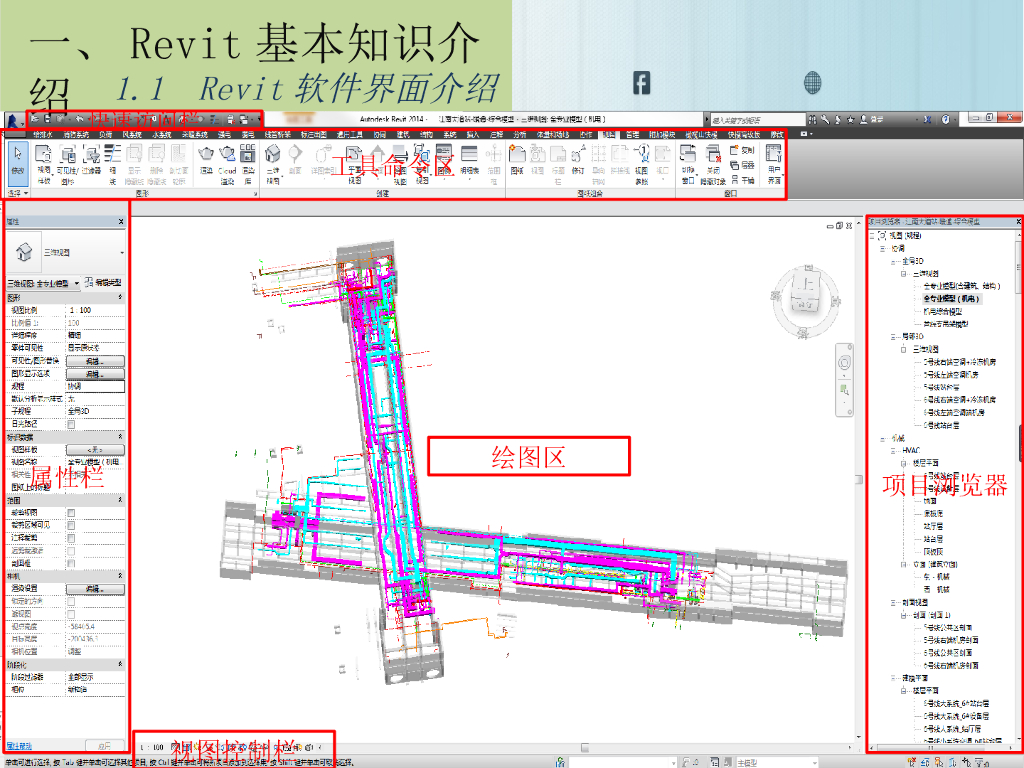The image size is (1024, 768).
Task: Open the Render Gallery tool
Action: [248, 165]
